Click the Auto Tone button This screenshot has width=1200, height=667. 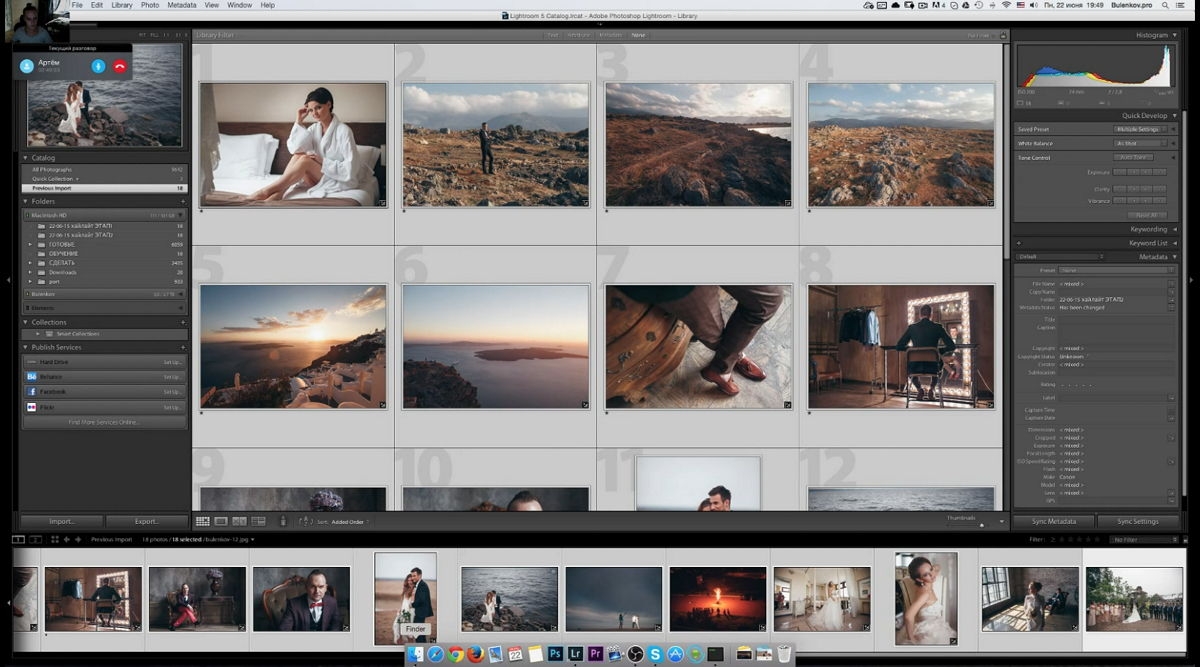coord(1134,157)
